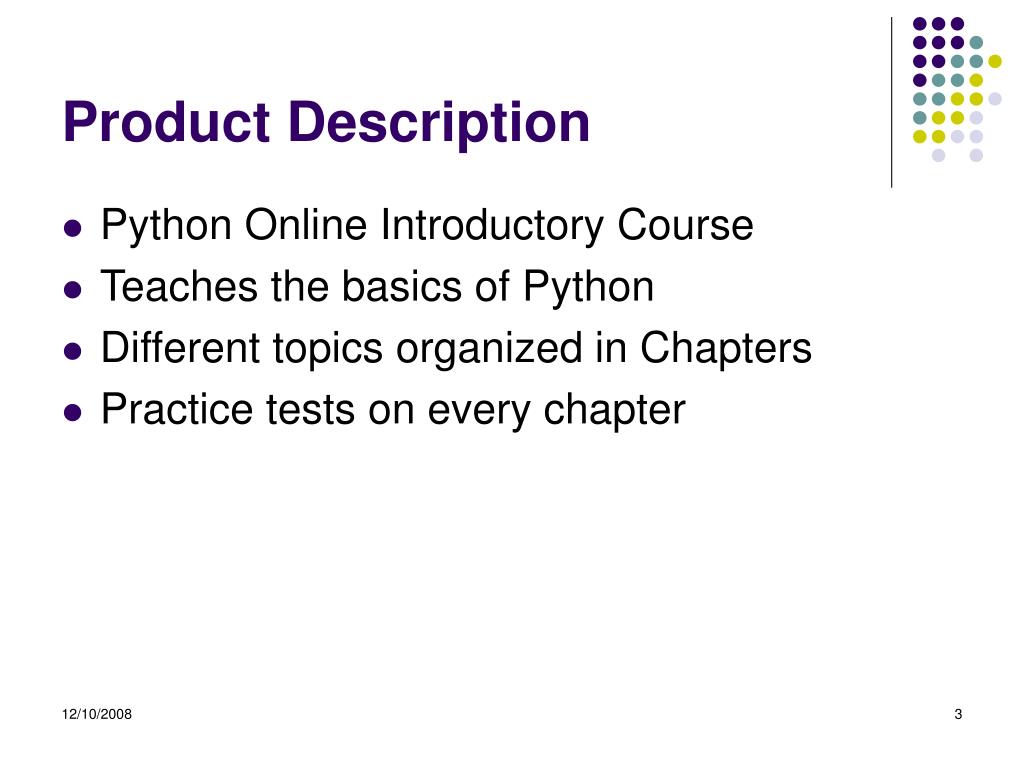Screen dimensions: 1024x768
Task: Click the slide number 3
Action: tap(958, 714)
